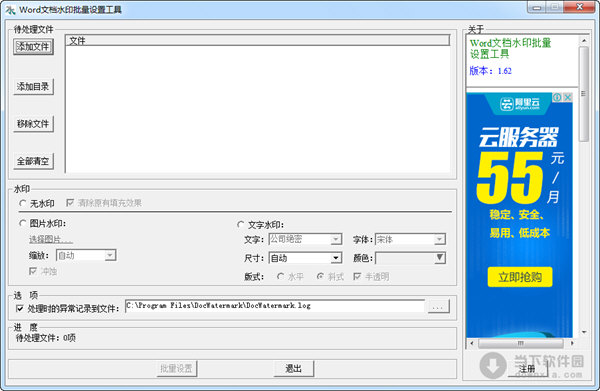Click the about panel scroll down arrow
The image size is (600, 391).
click(x=584, y=332)
